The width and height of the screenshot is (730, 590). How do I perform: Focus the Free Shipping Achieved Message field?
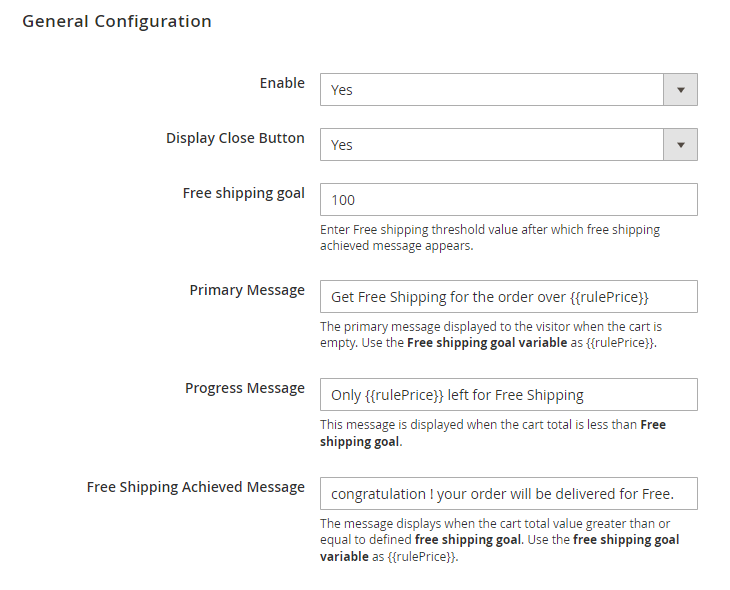(x=508, y=493)
